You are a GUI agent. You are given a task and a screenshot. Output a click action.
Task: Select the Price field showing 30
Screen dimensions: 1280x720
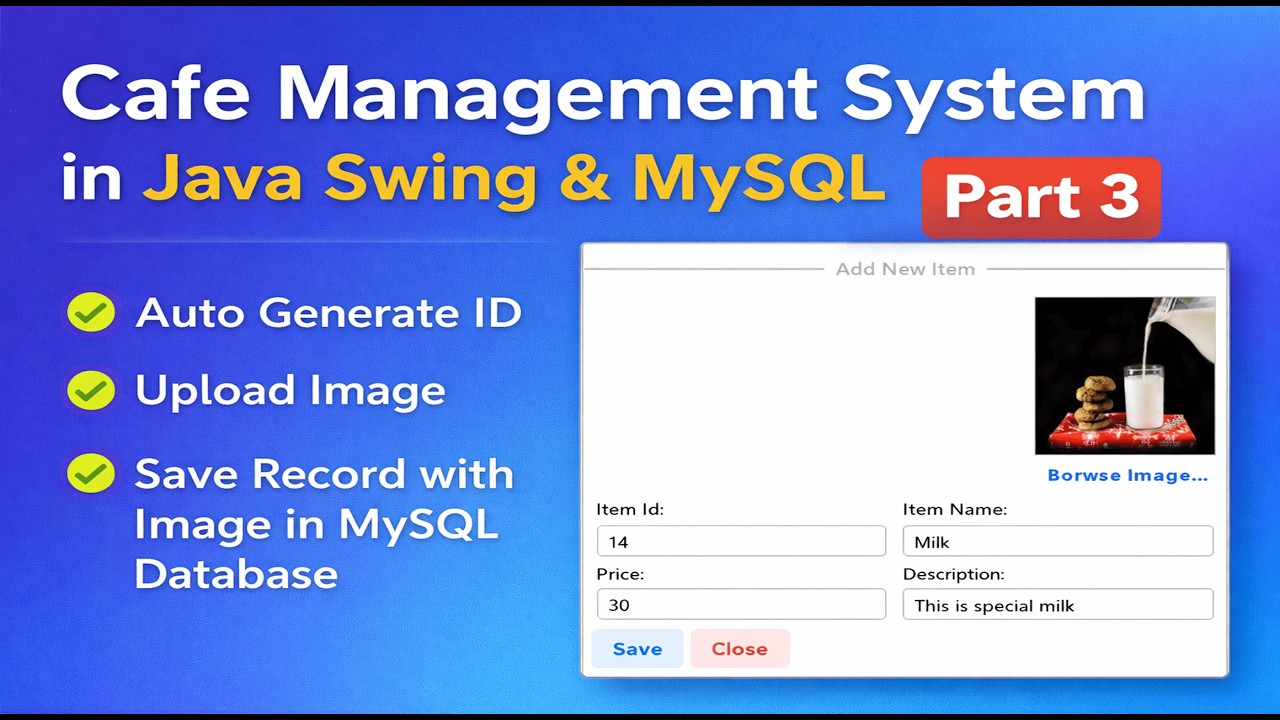(741, 604)
